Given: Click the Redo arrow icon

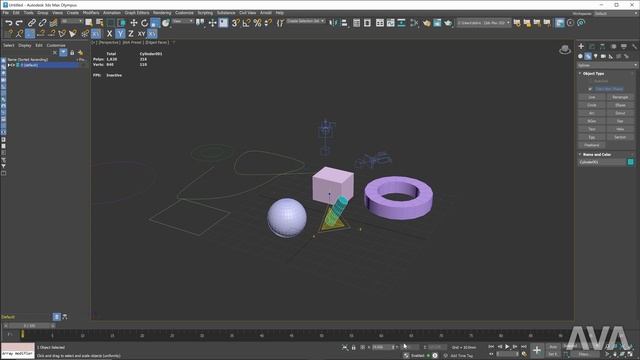Looking at the screenshot, I should 19,23.
